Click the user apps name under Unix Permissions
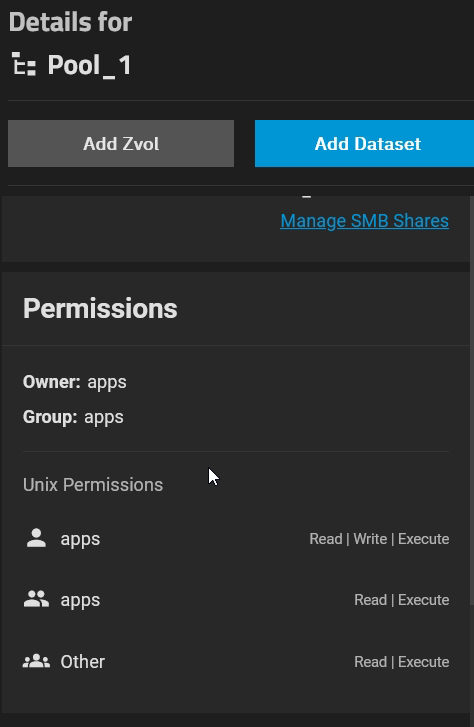474x727 pixels. (80, 539)
